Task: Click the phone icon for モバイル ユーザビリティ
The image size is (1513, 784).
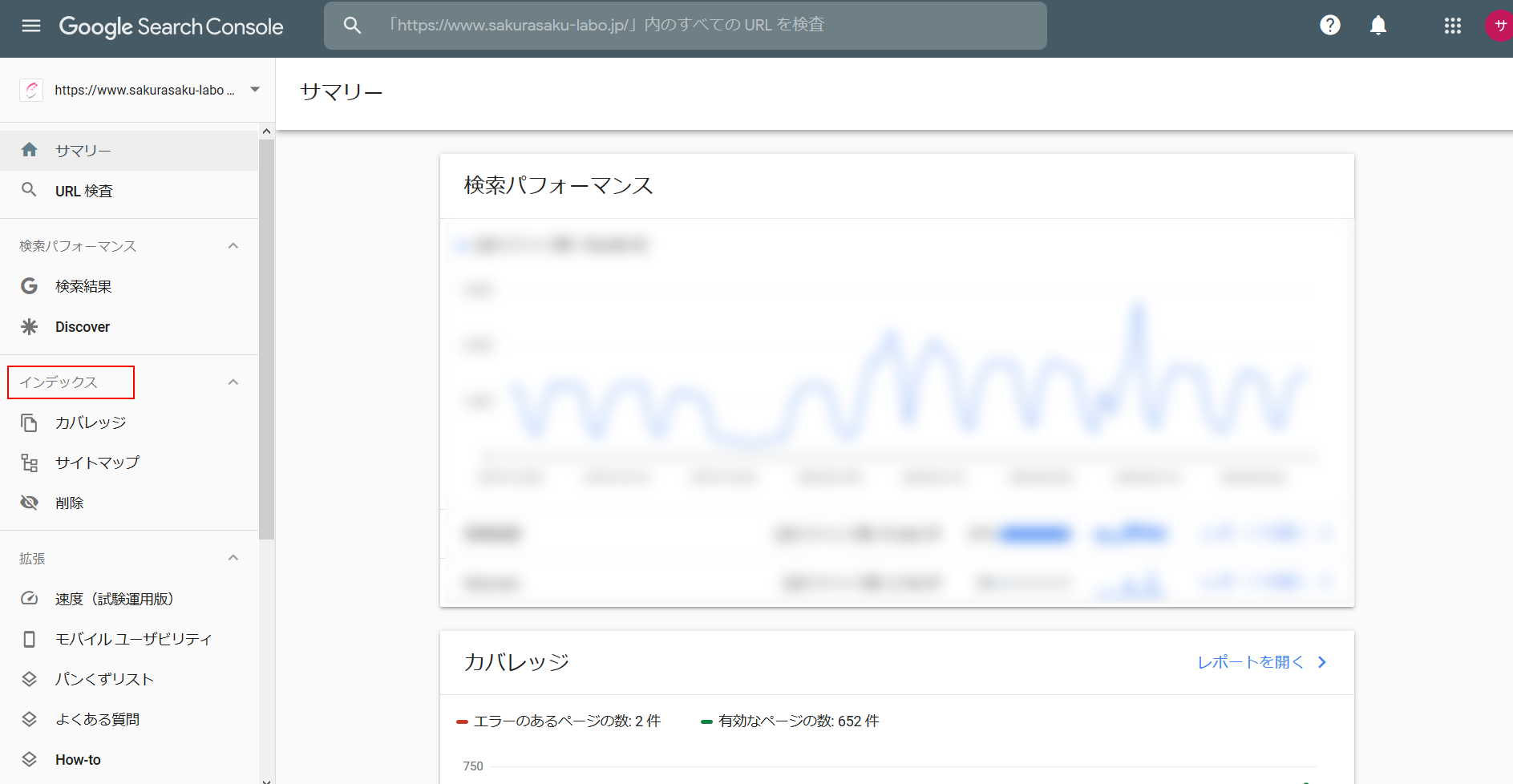Action: pyautogui.click(x=30, y=639)
